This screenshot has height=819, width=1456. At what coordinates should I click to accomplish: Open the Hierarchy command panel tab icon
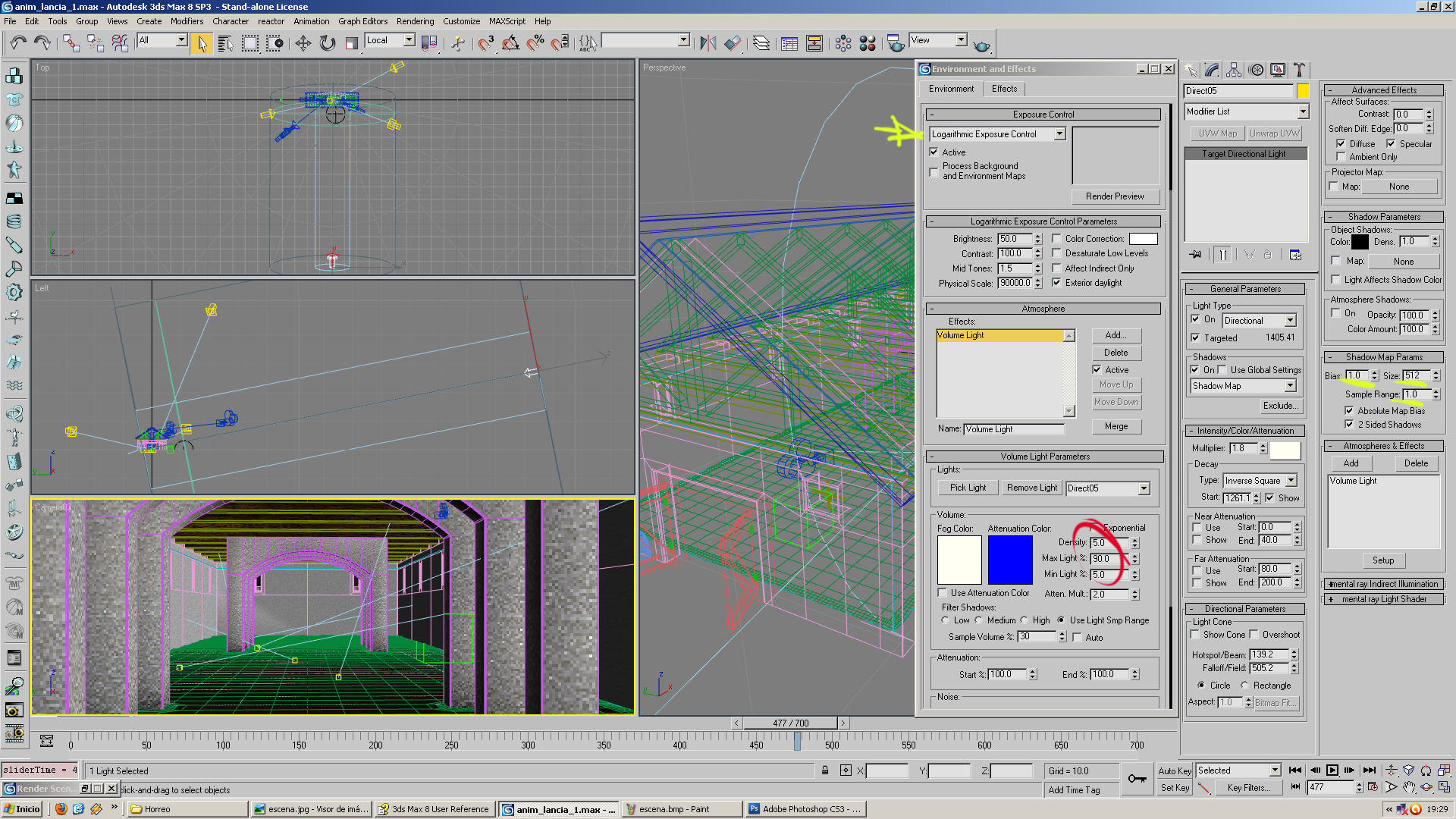tap(1234, 70)
